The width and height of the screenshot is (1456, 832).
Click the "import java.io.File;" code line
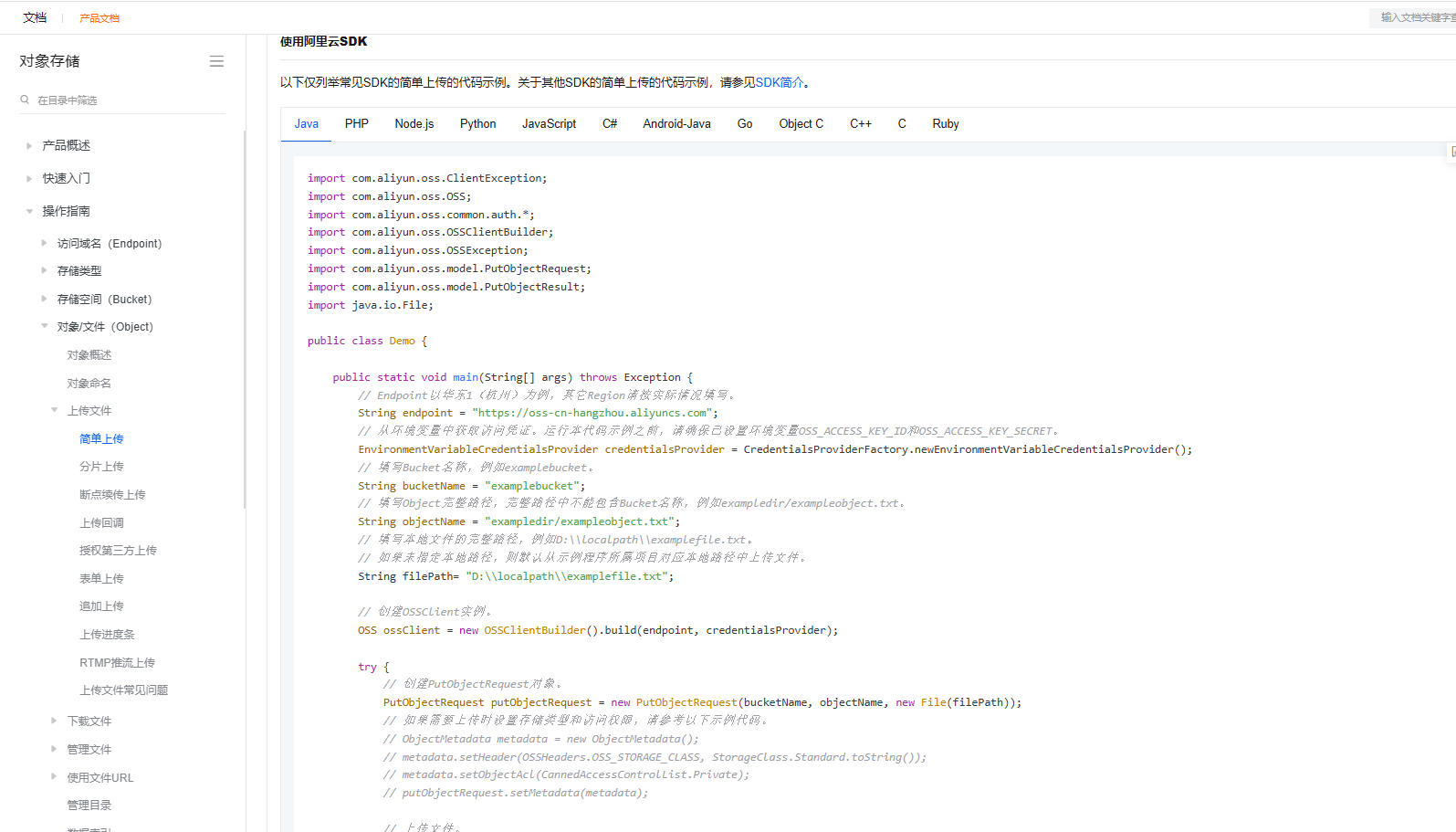[x=371, y=305]
